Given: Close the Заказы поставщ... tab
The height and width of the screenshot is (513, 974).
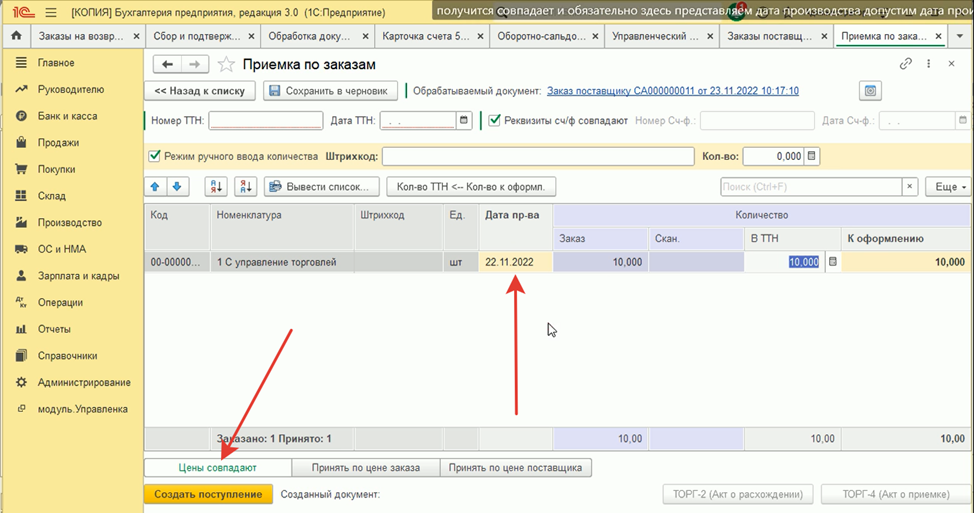Looking at the screenshot, I should [824, 36].
